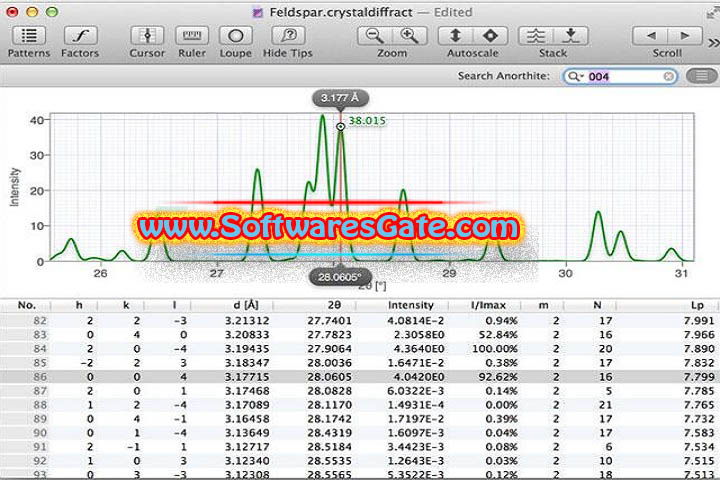Viewport: 720px width, 480px height.
Task: Zoom in with the plus magnifier
Action: click(x=409, y=36)
